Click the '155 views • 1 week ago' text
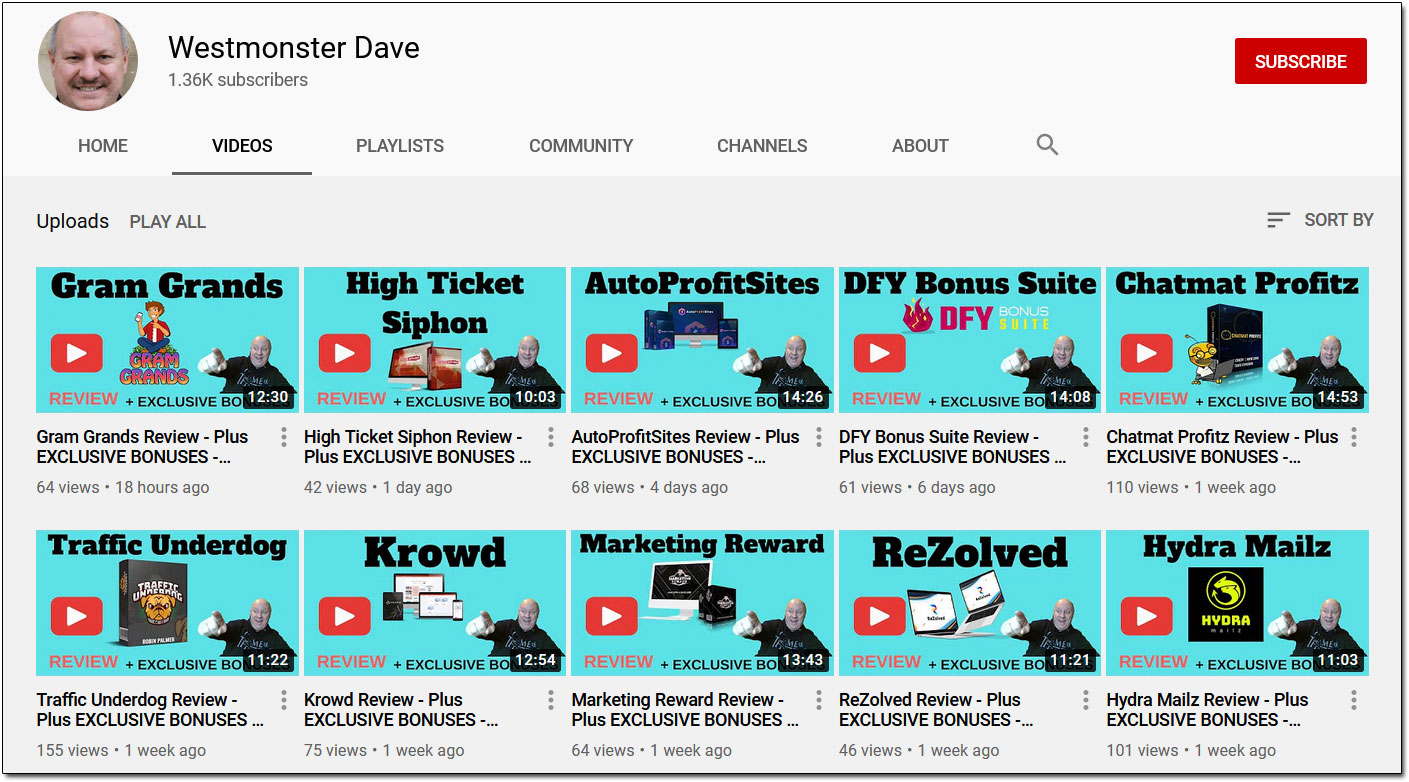The height and width of the screenshot is (782, 1409). click(x=121, y=751)
